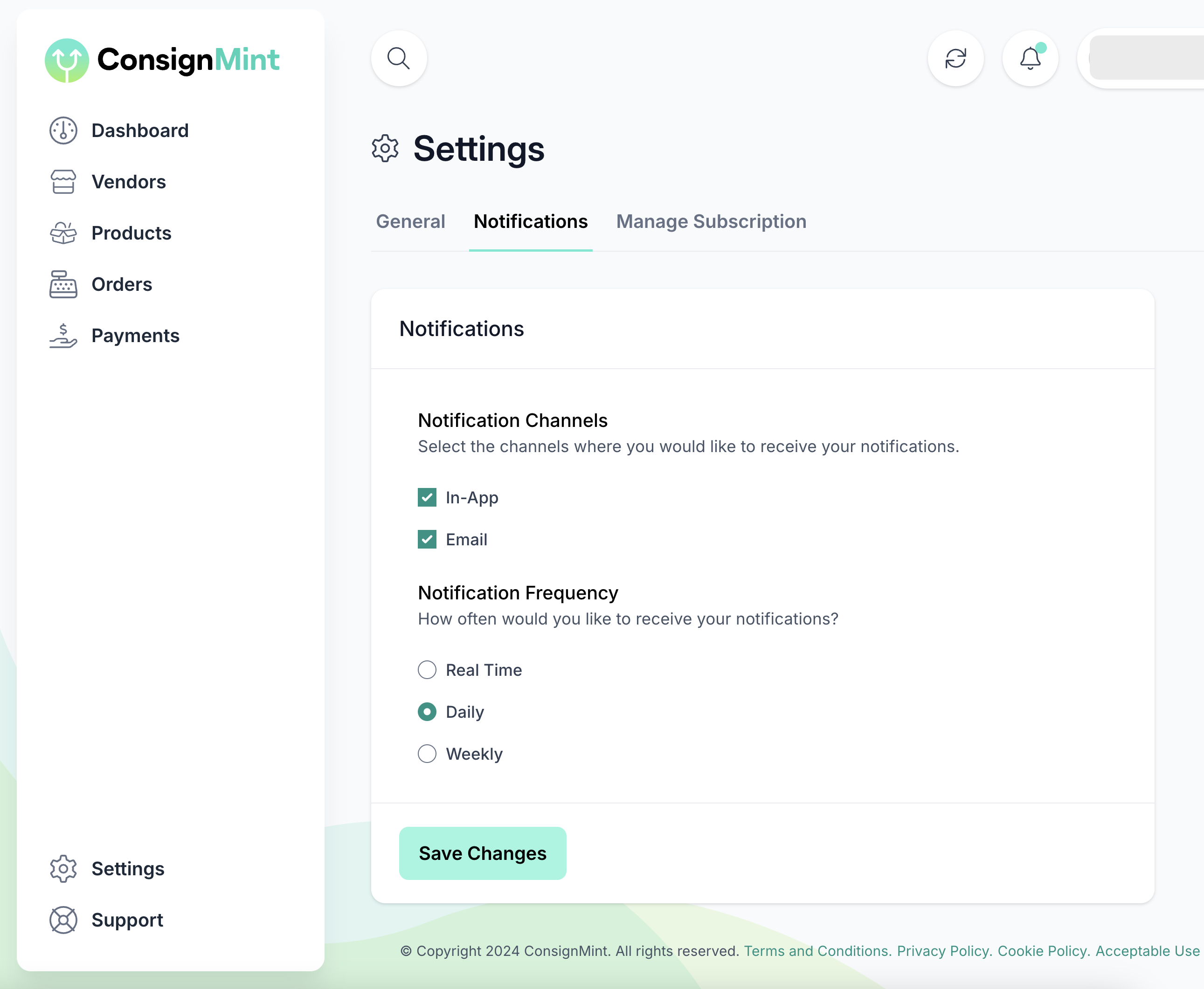Open the notifications bell icon
Image resolution: width=1204 pixels, height=989 pixels.
(x=1030, y=58)
